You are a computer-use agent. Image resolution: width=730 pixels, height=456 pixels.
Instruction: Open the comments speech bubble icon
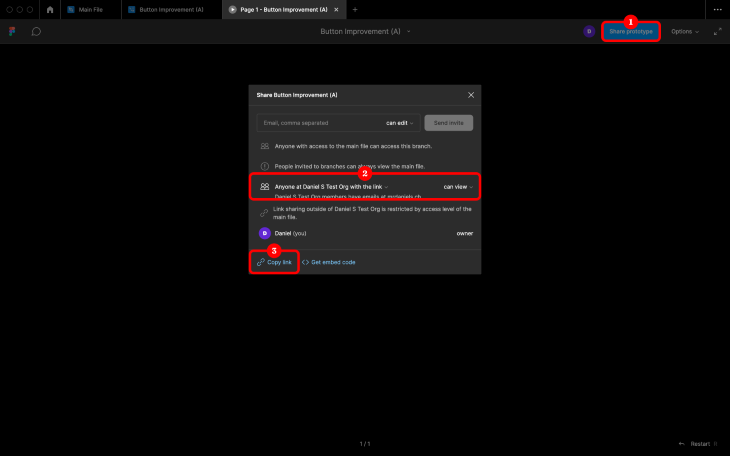click(36, 32)
